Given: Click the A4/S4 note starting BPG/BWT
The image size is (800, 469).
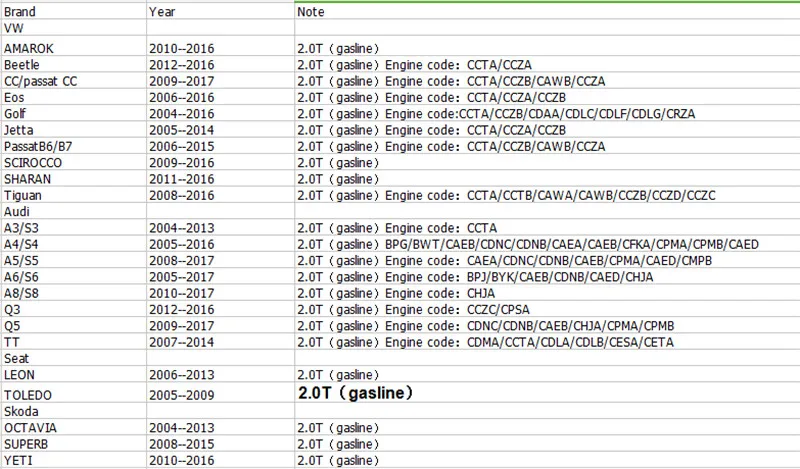Looking at the screenshot, I should [x=547, y=244].
